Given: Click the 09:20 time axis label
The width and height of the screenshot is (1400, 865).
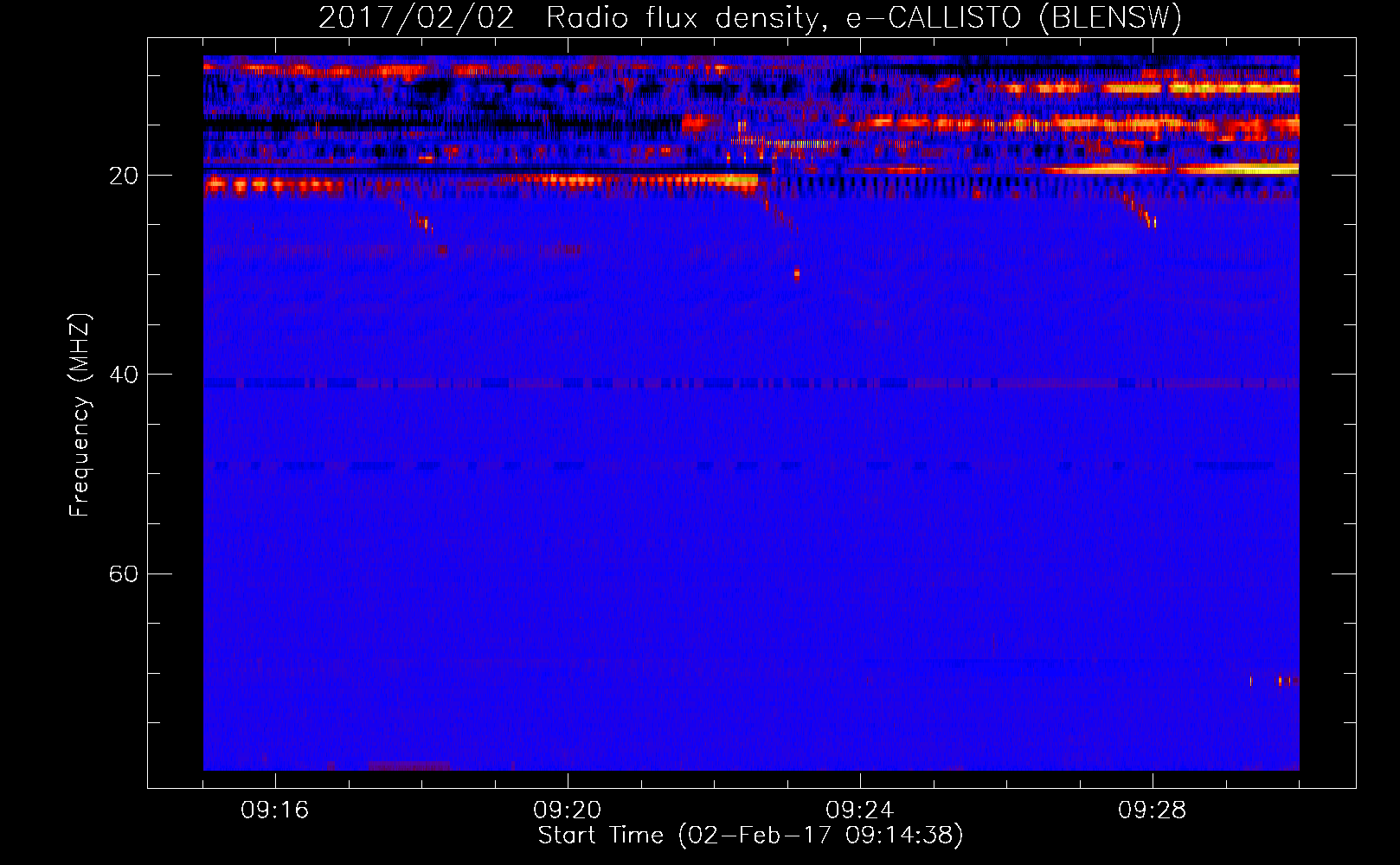Looking at the screenshot, I should (567, 811).
